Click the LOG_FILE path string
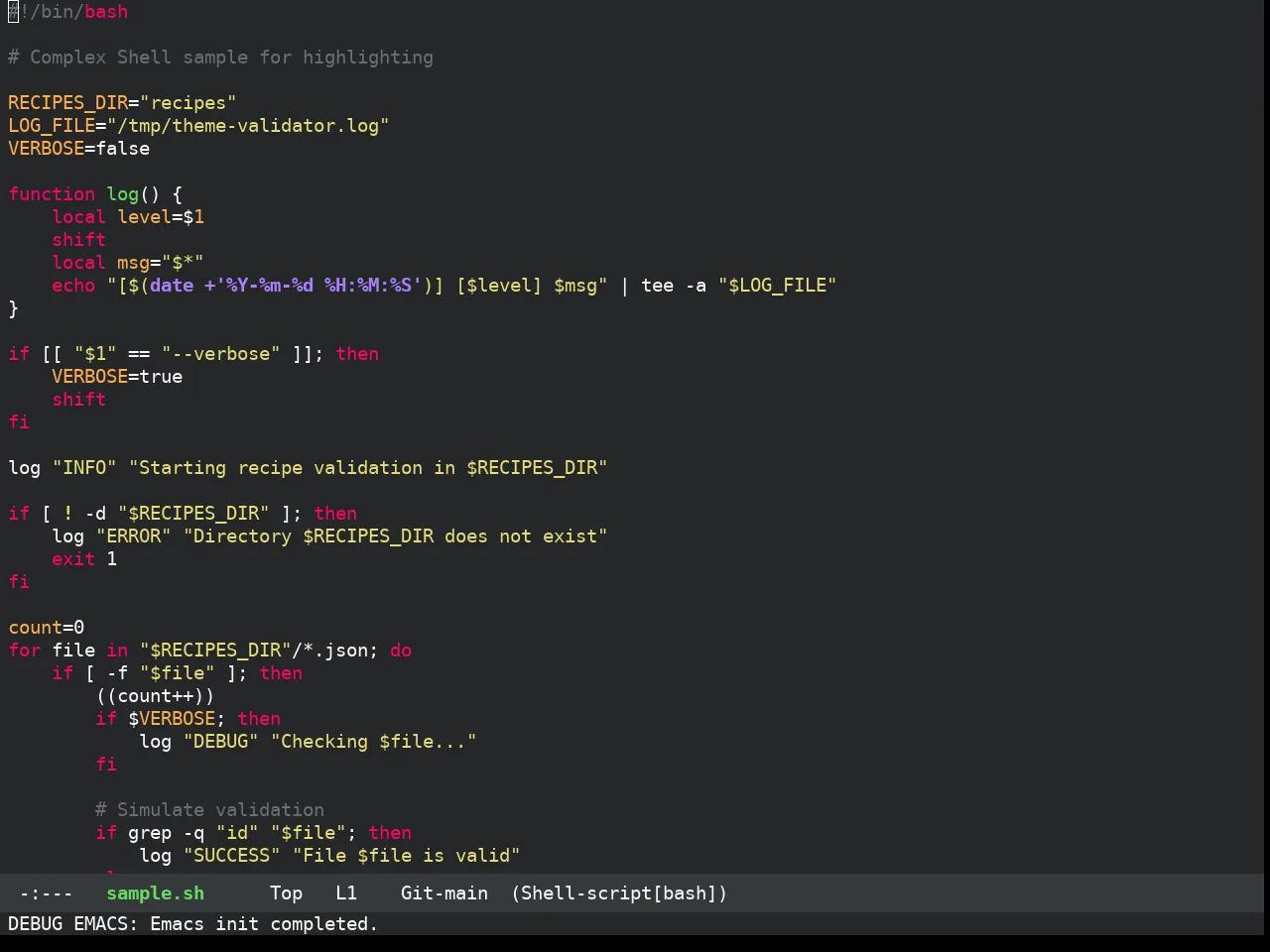This screenshot has height=952, width=1270. (248, 126)
